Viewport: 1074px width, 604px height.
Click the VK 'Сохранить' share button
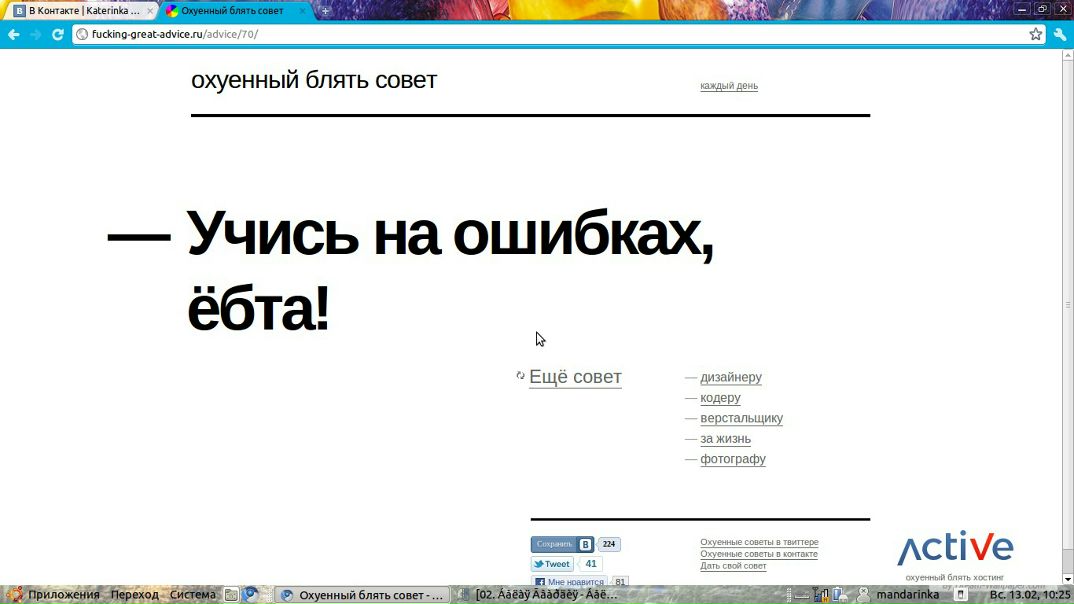click(554, 545)
